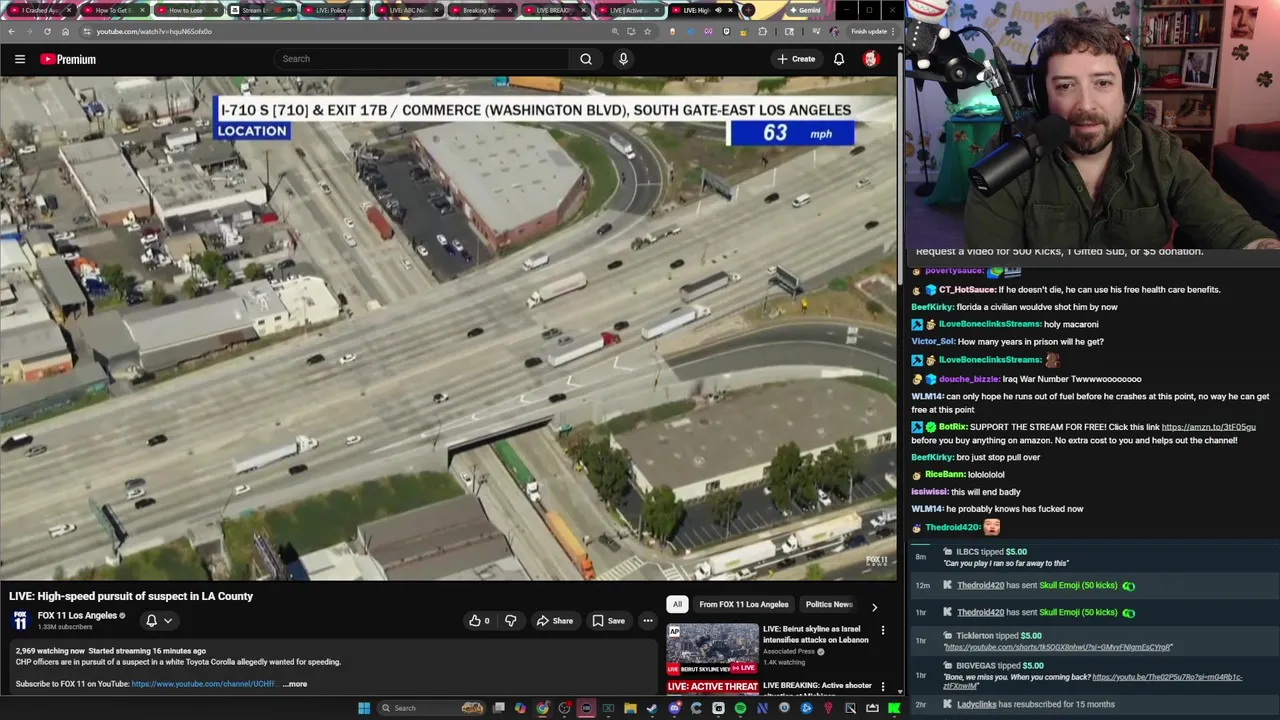
Task: Click the live pursuit video player
Action: click(x=449, y=328)
